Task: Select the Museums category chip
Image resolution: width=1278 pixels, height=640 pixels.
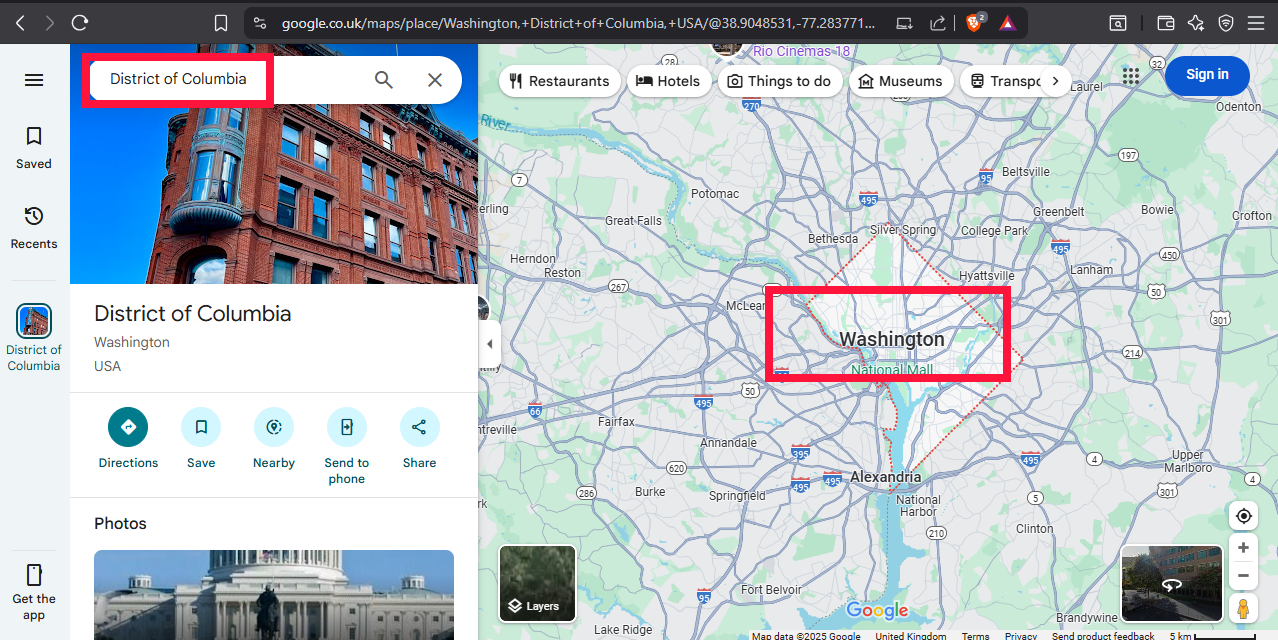Action: pyautogui.click(x=900, y=81)
